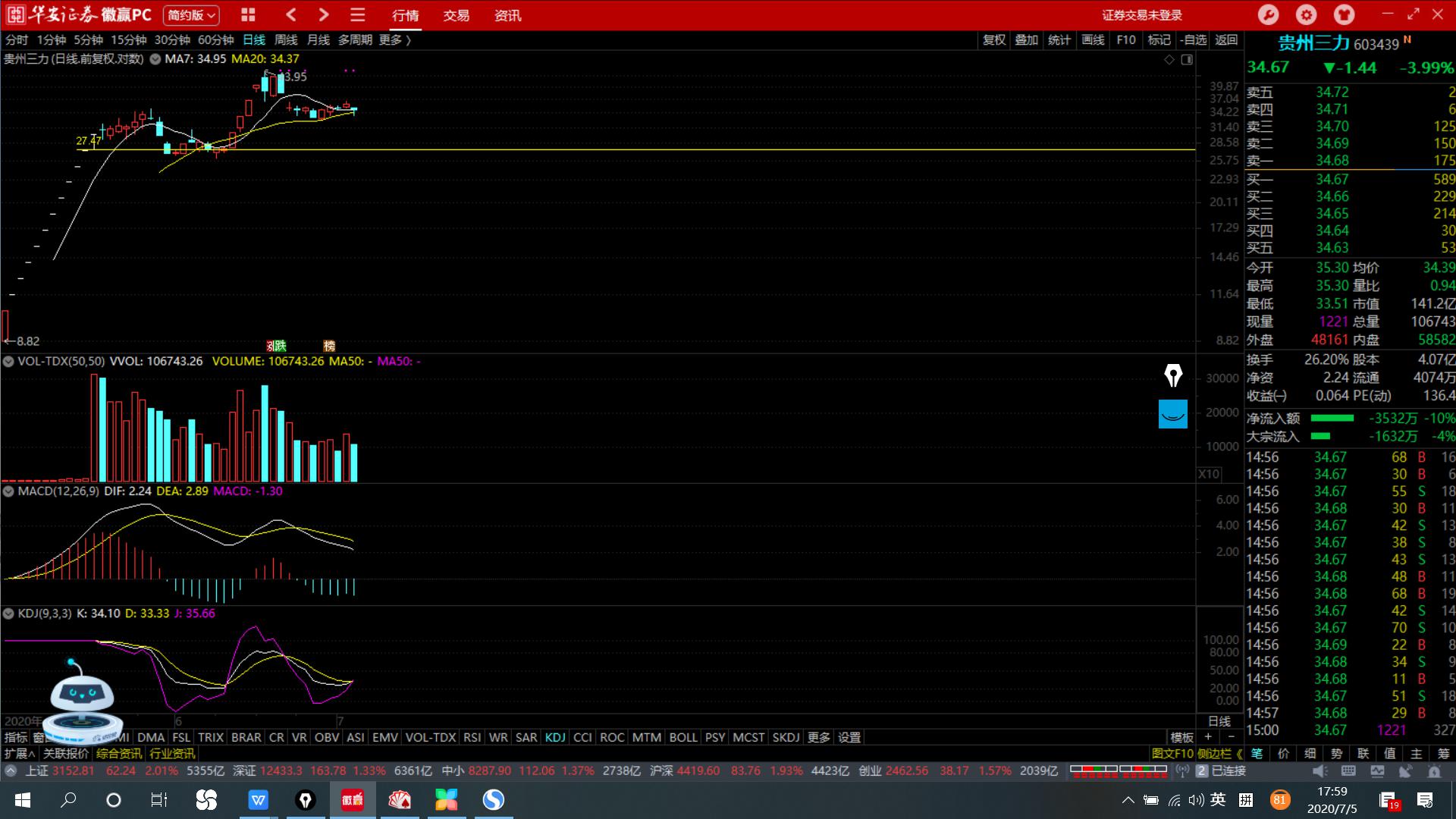The width and height of the screenshot is (1456, 819).
Task: Go back with the left arrow icon
Action: tap(291, 14)
